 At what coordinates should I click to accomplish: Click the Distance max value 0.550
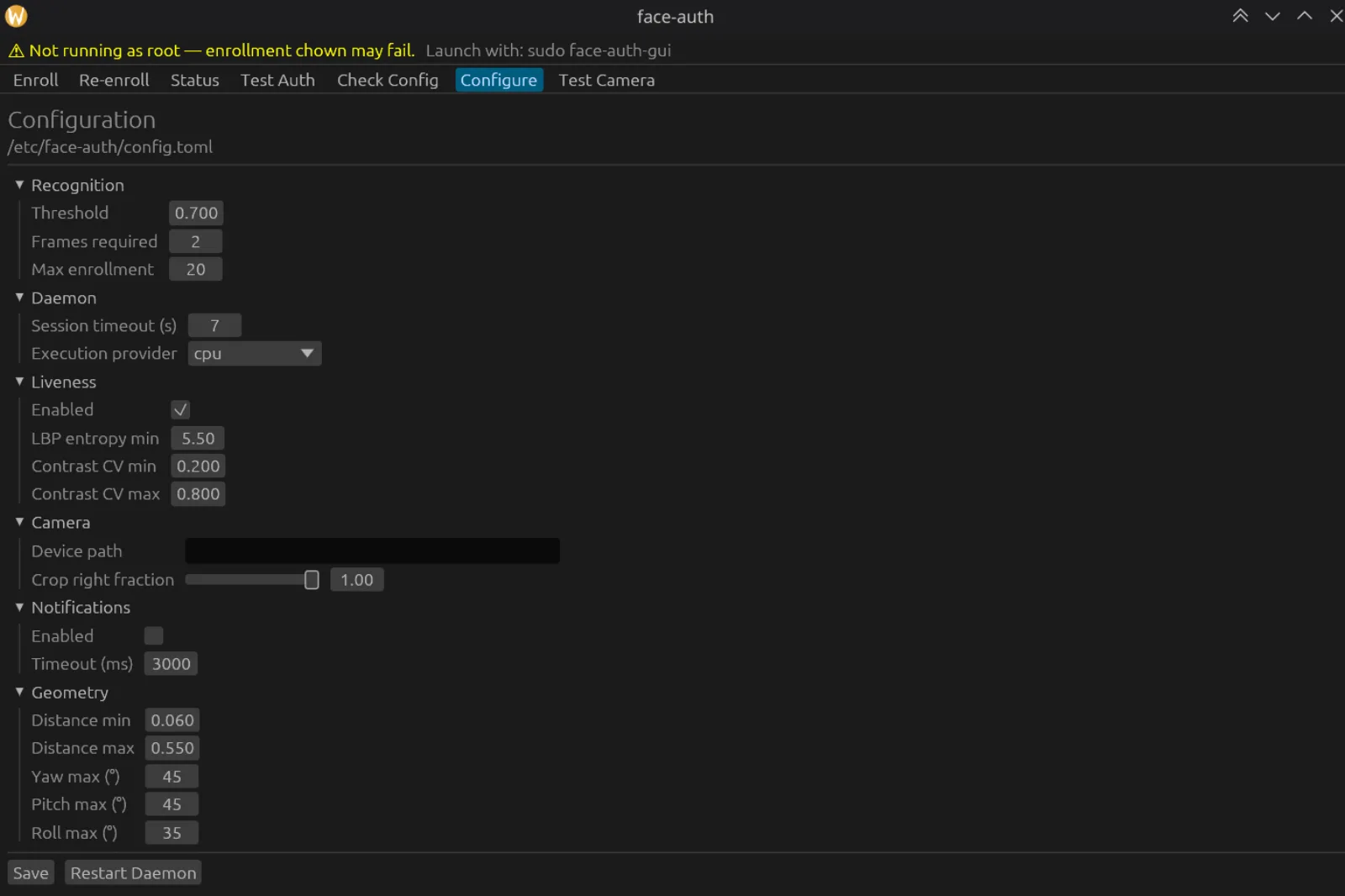click(x=172, y=748)
